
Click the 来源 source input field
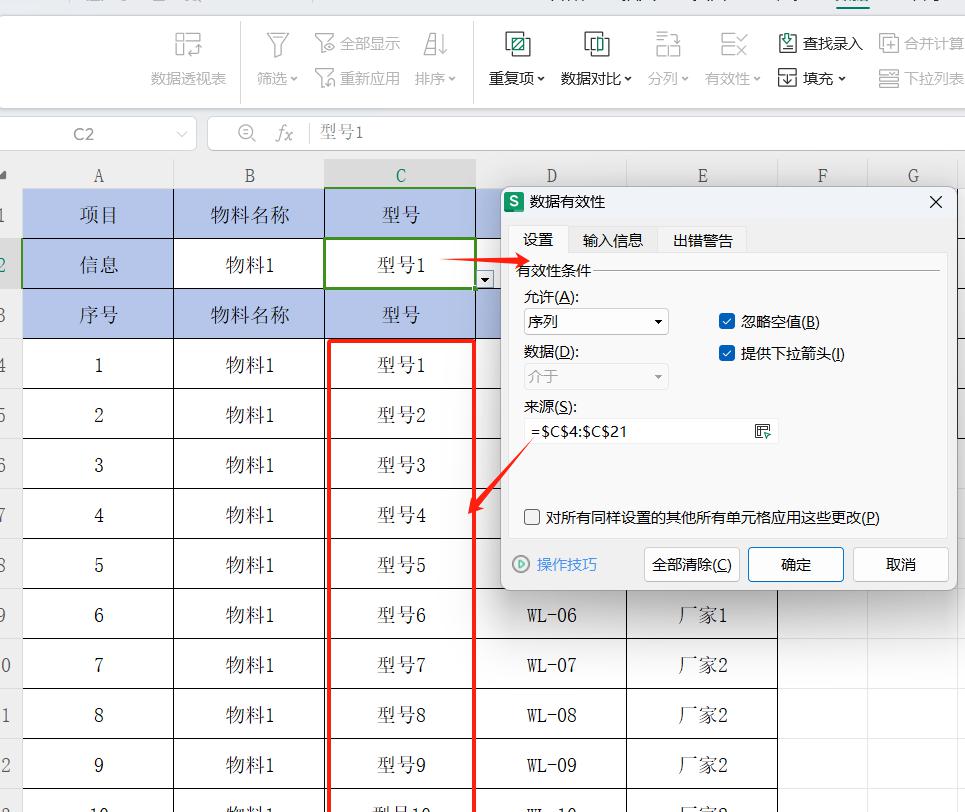click(x=638, y=432)
